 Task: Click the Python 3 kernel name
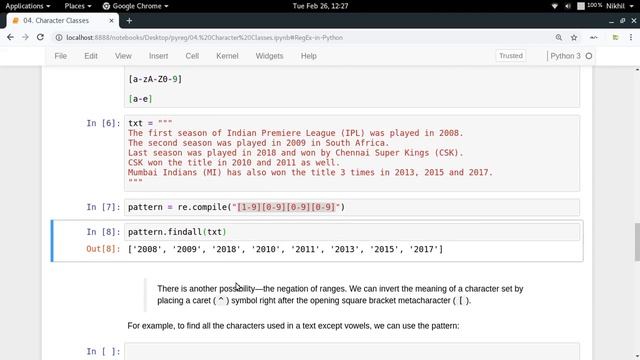565,56
